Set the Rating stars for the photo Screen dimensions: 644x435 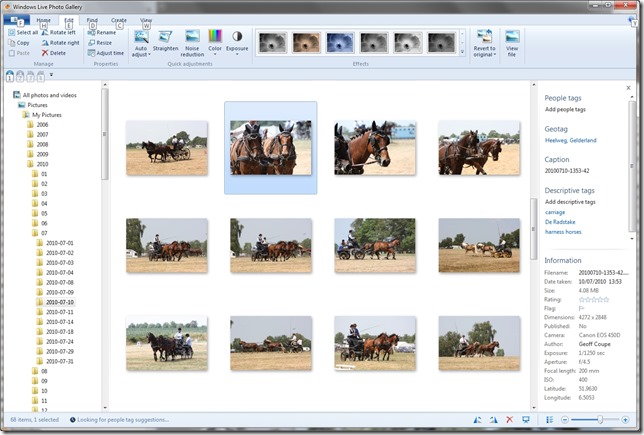(594, 300)
